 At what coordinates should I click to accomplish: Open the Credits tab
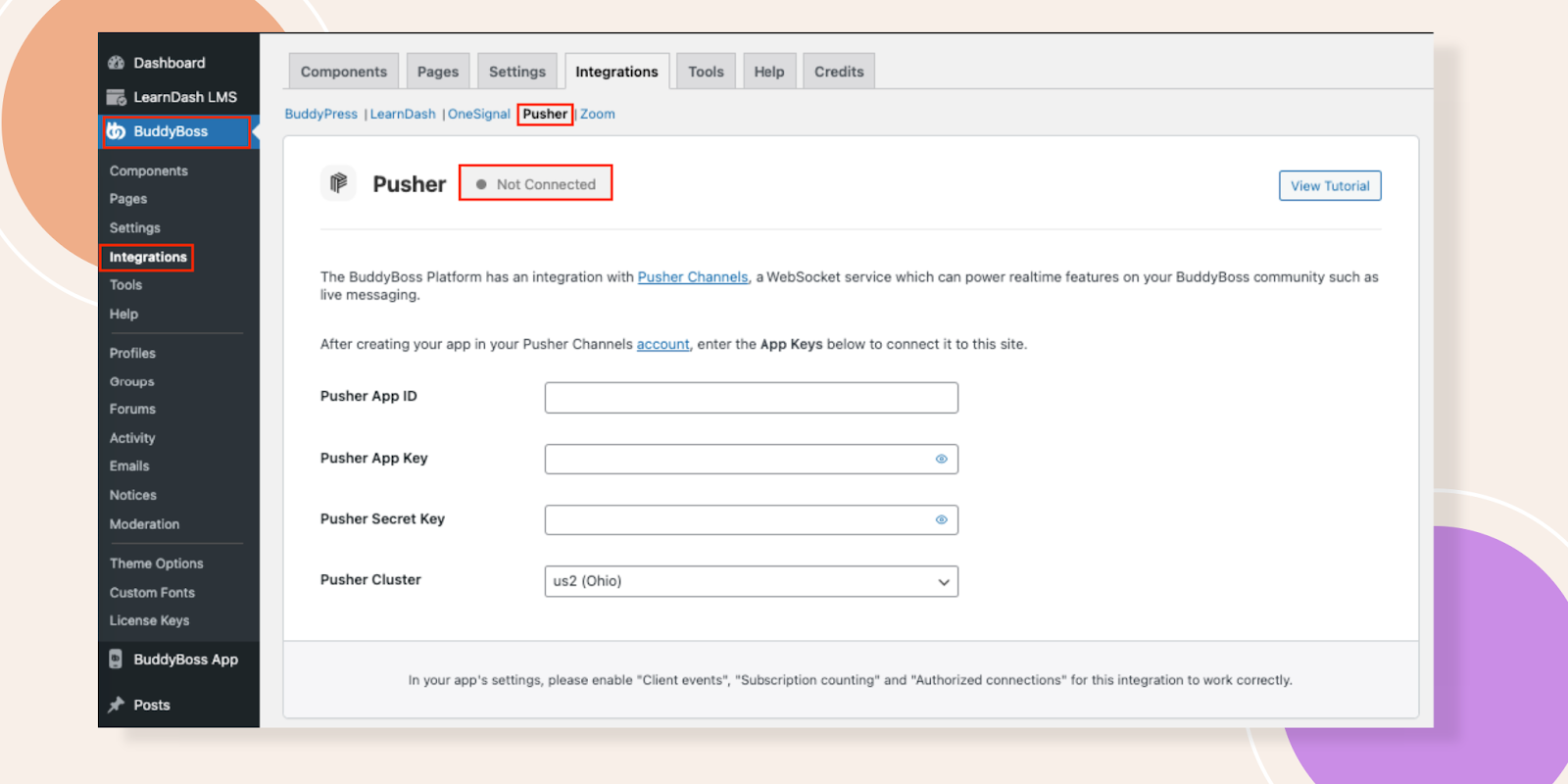point(839,72)
